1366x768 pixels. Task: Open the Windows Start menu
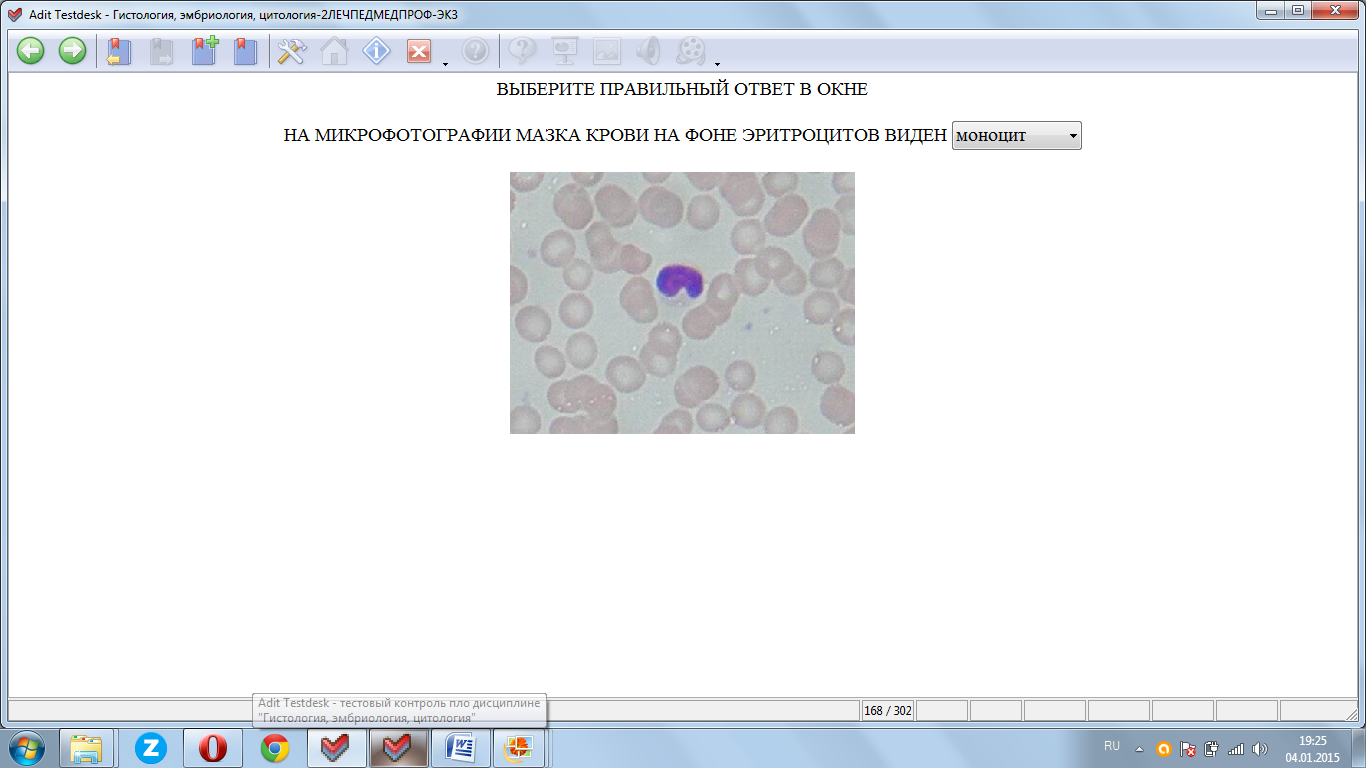(26, 748)
